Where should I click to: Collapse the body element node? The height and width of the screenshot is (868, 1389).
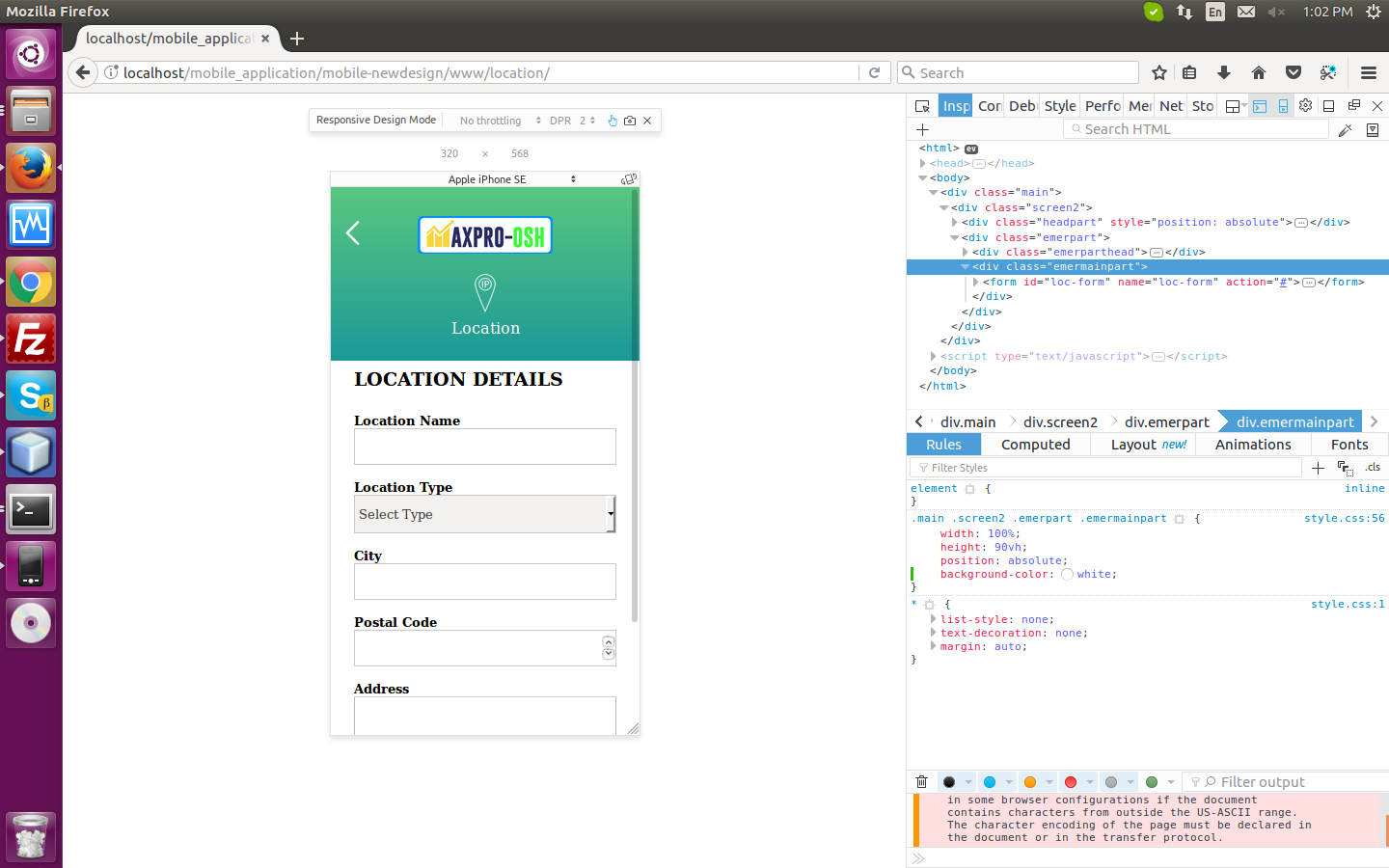(923, 178)
